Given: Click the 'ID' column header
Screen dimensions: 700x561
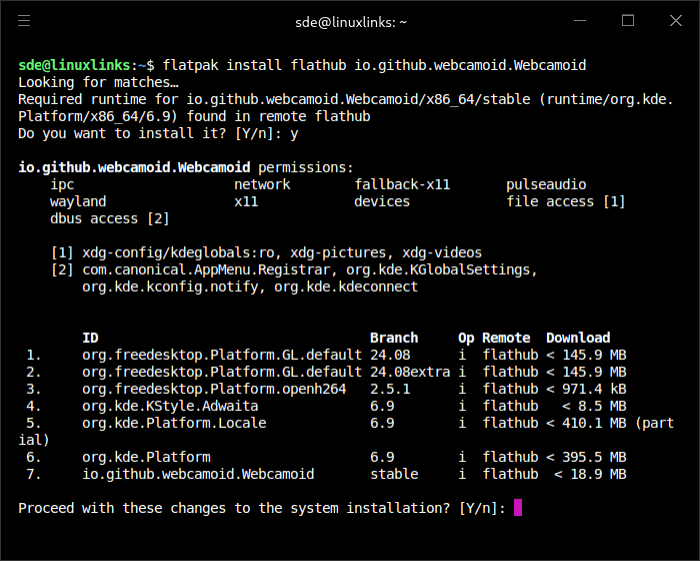Looking at the screenshot, I should [90, 338].
